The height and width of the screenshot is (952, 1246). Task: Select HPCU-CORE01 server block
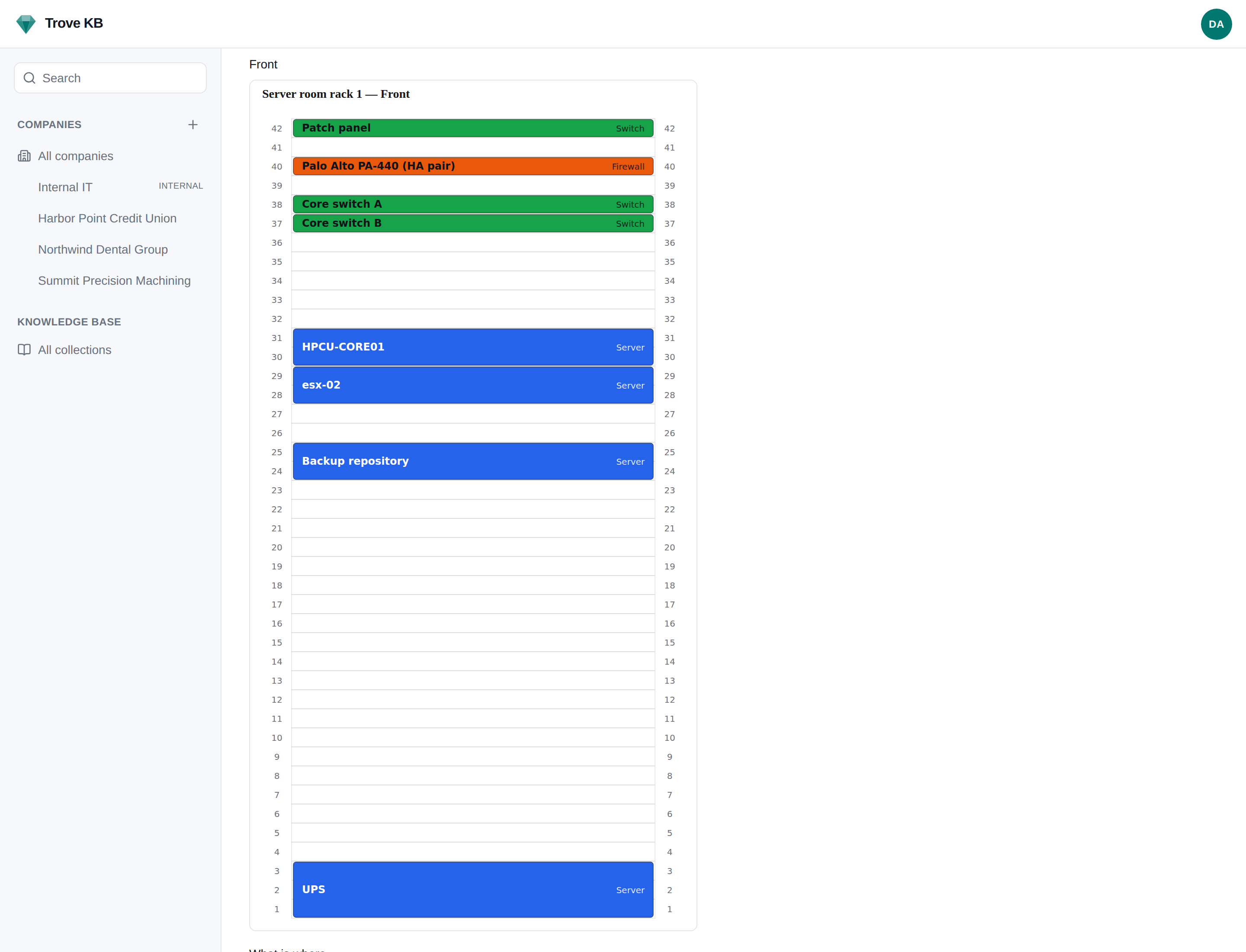473,347
